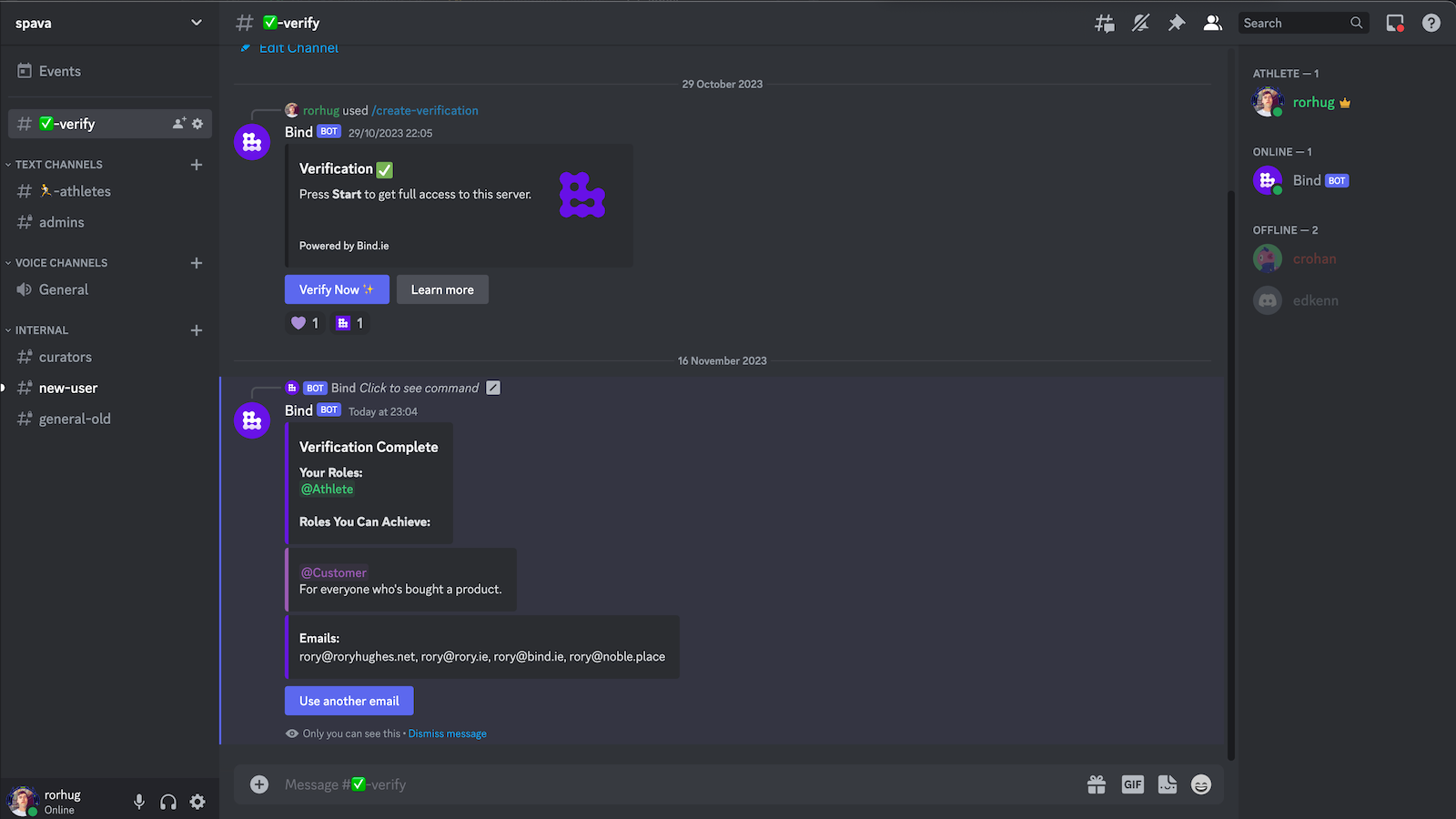Open the Events calendar item
This screenshot has height=819, width=1456.
pyautogui.click(x=109, y=71)
